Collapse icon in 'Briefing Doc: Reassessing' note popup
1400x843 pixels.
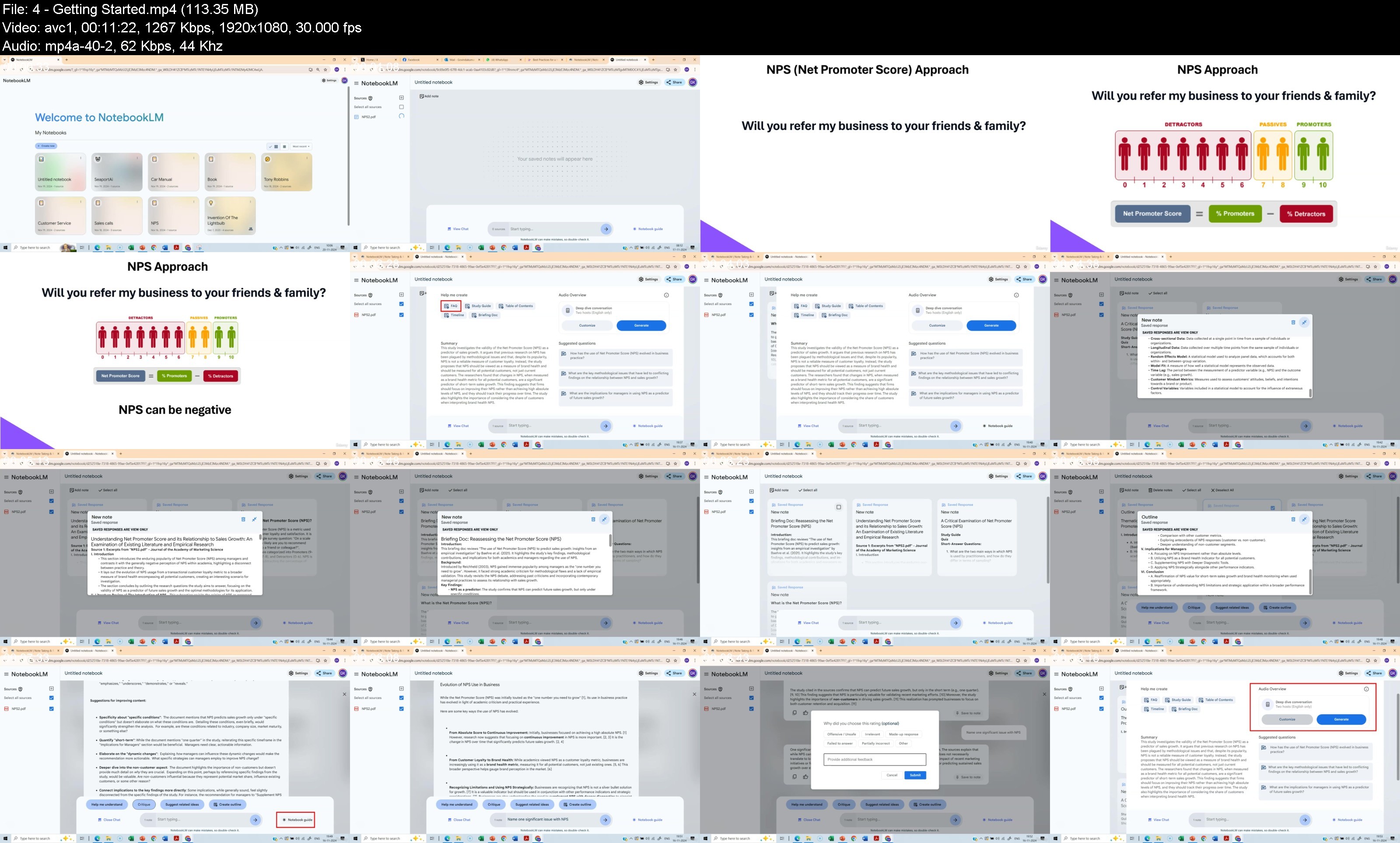pyautogui.click(x=604, y=519)
